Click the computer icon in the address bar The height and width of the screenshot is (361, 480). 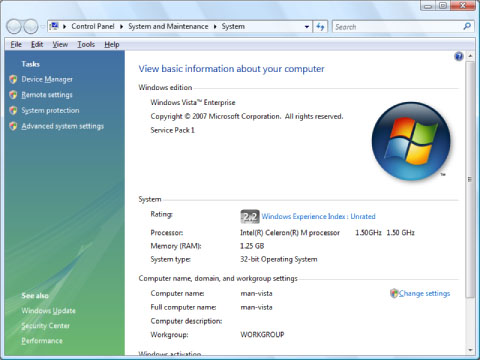(x=54, y=26)
